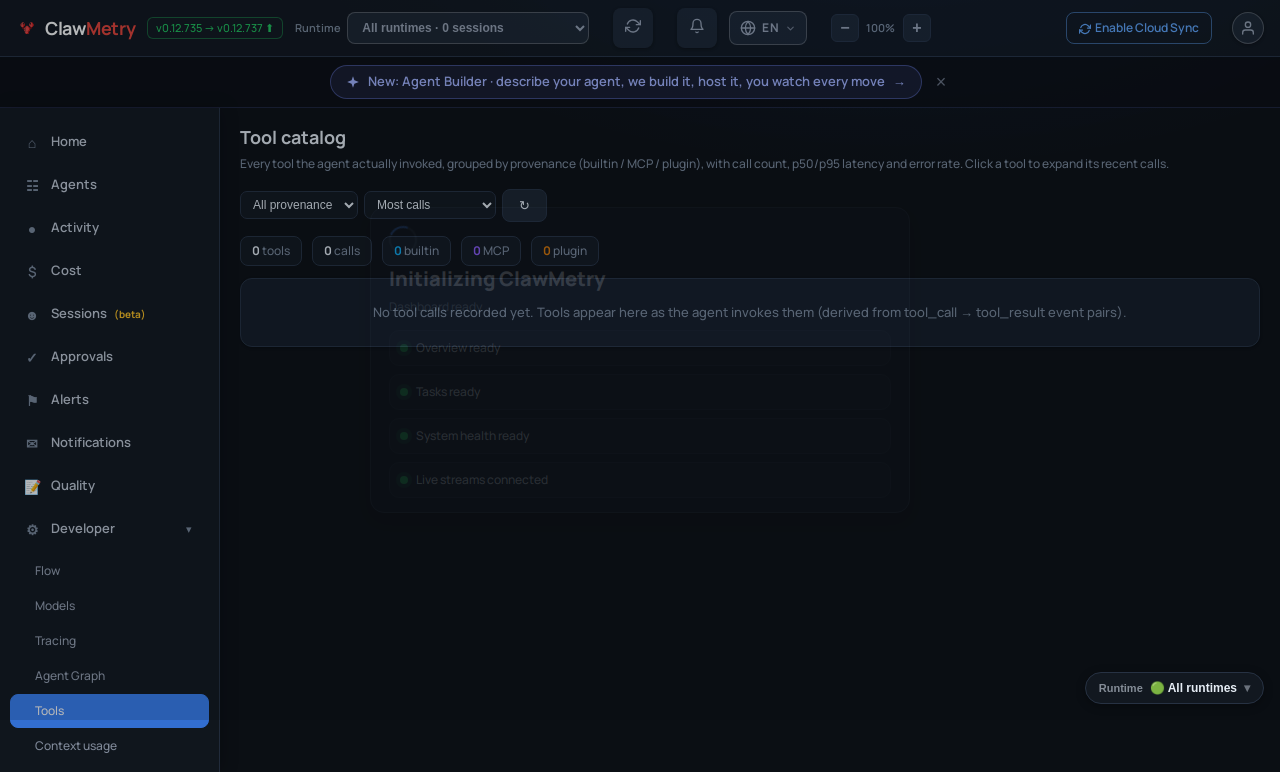Click the Cost dollar icon
The height and width of the screenshot is (772, 1280).
32,272
